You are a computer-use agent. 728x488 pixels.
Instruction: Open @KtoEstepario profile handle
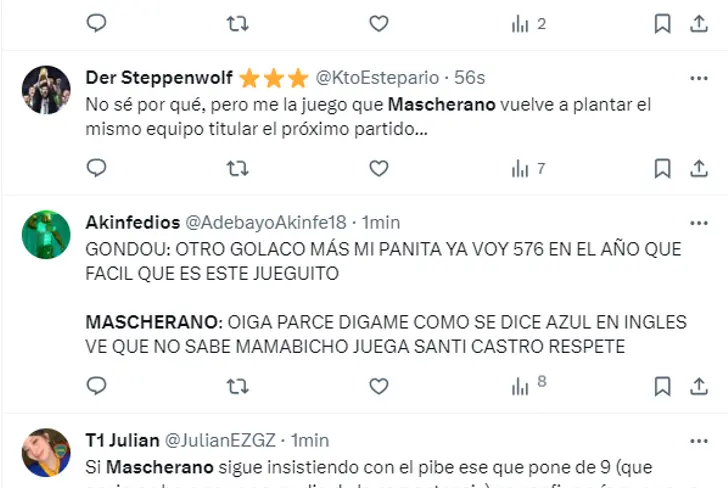377,78
